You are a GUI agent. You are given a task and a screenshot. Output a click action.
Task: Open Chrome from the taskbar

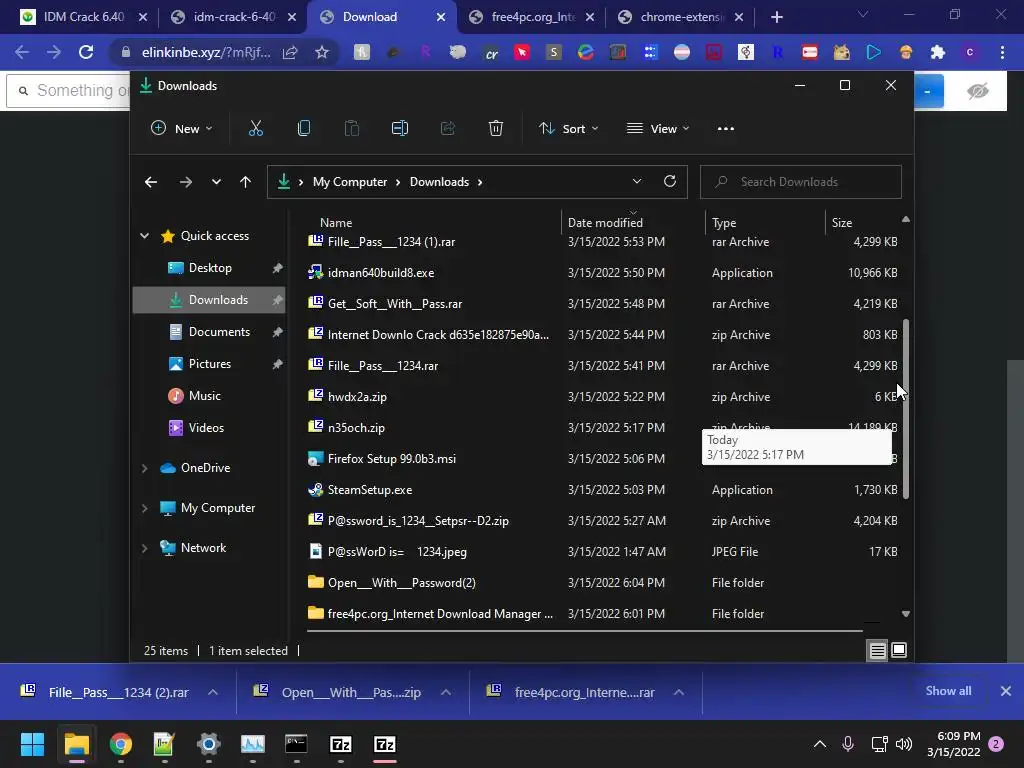coord(120,744)
